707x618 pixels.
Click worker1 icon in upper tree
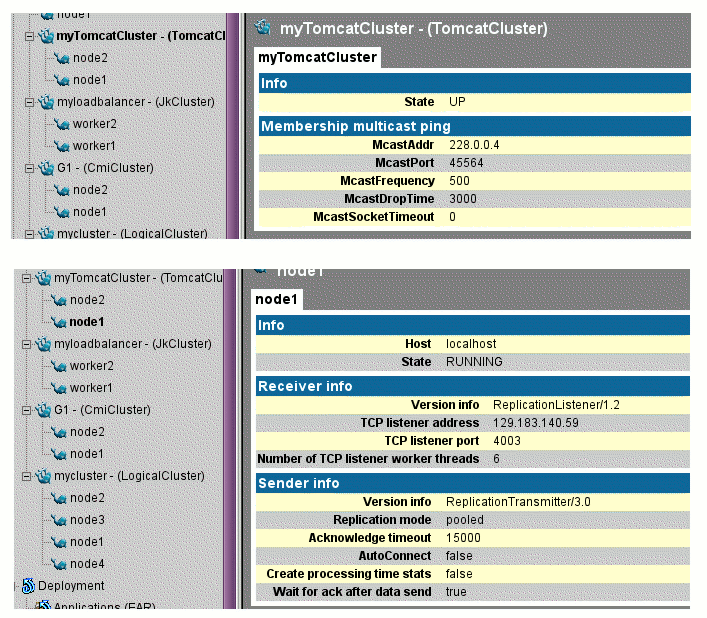(62, 146)
